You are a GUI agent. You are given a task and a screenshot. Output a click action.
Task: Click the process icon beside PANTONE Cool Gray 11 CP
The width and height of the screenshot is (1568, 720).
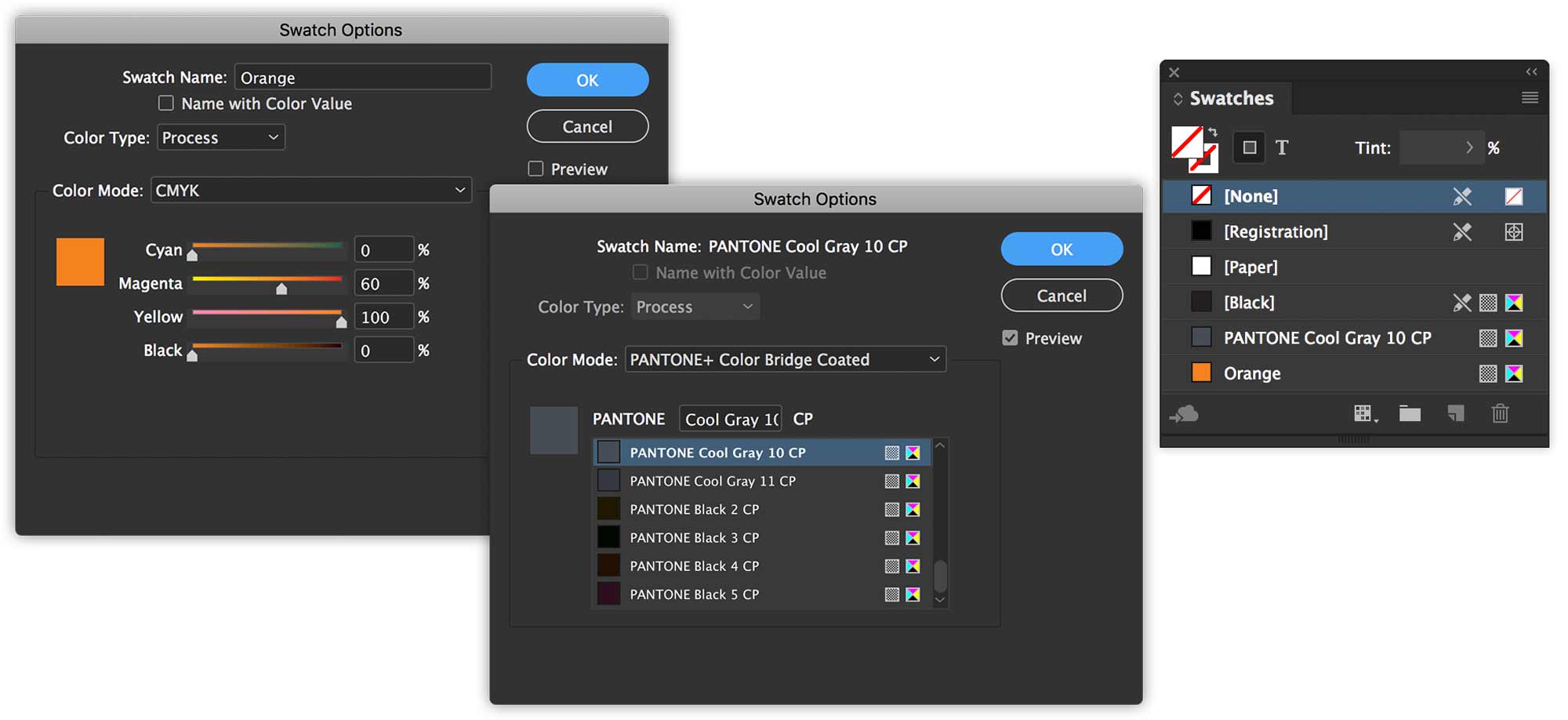pos(892,482)
